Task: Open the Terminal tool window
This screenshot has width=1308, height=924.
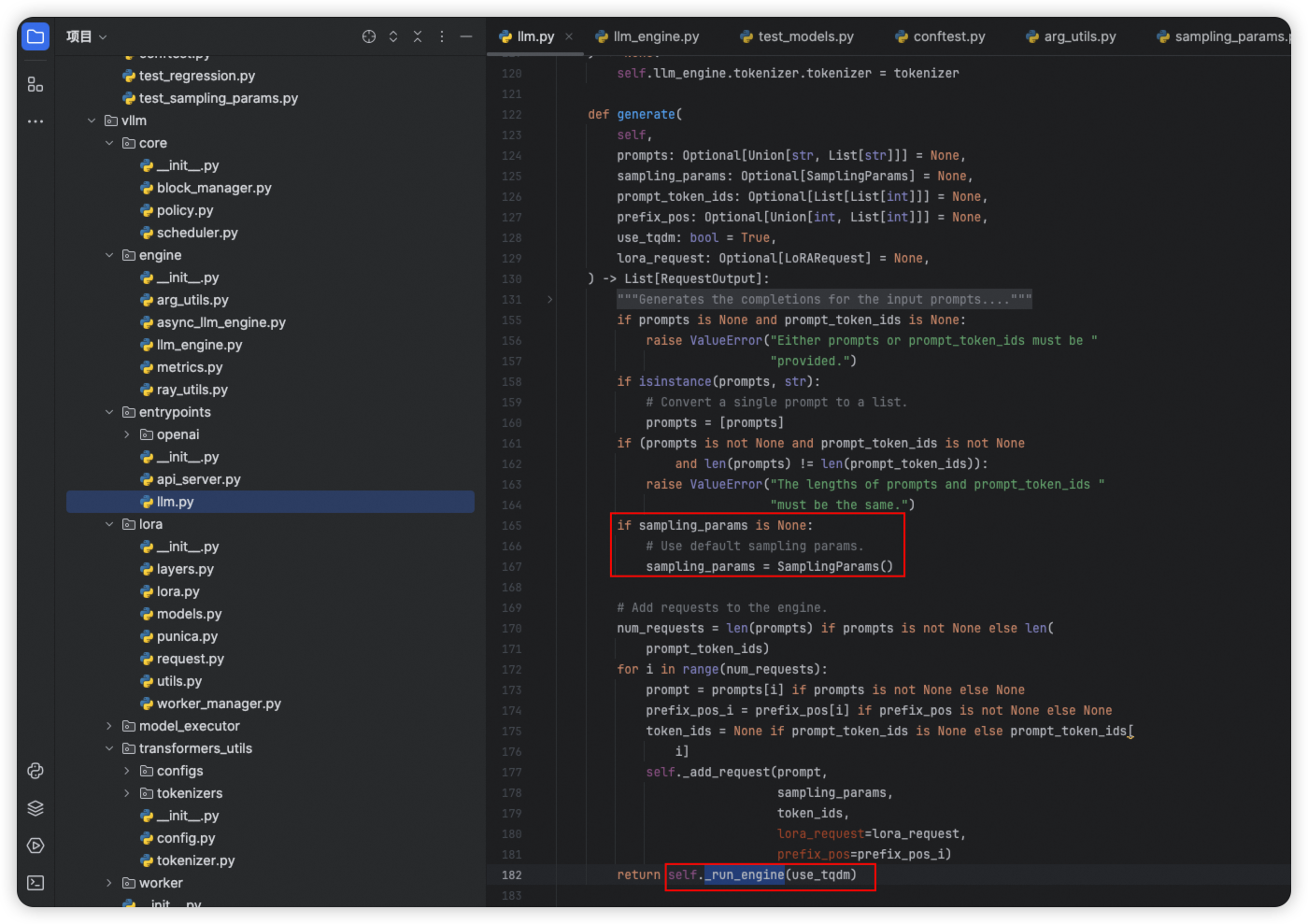Action: click(36, 883)
